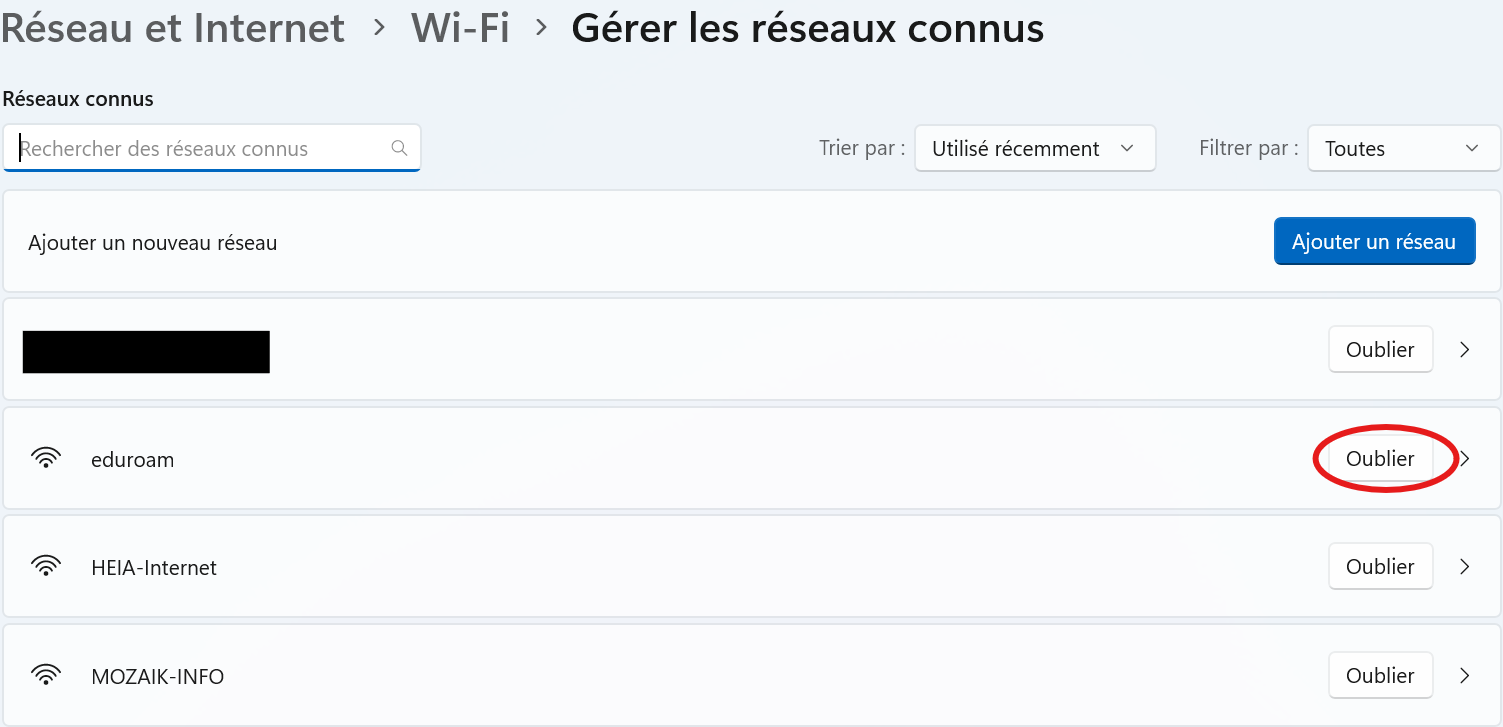
Task: Forget the MOZAIK-INFO network
Action: coord(1380,676)
